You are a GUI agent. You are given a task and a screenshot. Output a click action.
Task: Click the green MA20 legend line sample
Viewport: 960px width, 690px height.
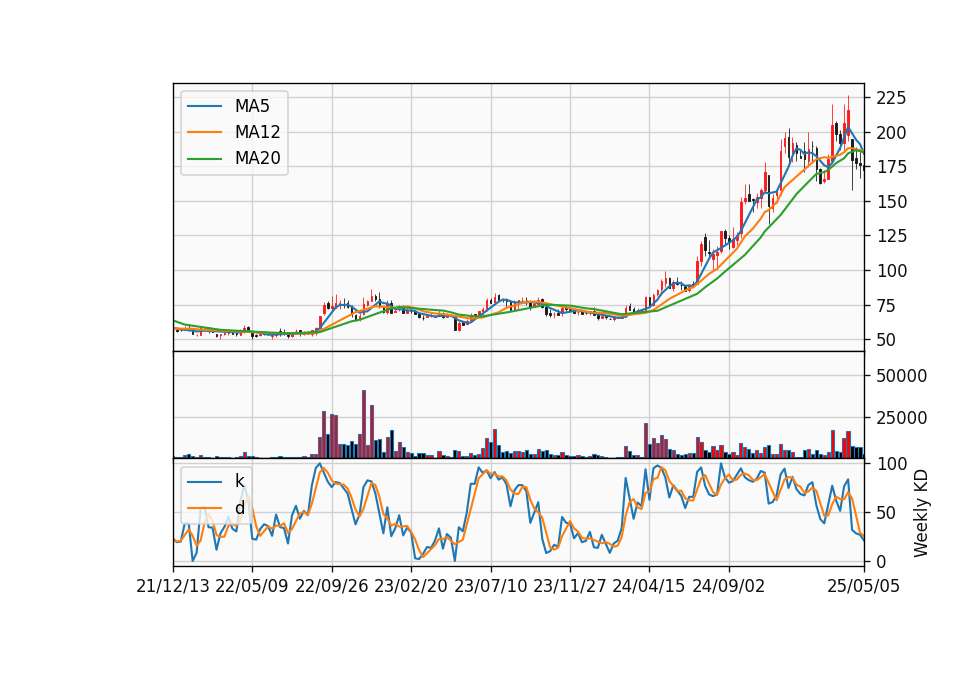pyautogui.click(x=204, y=159)
